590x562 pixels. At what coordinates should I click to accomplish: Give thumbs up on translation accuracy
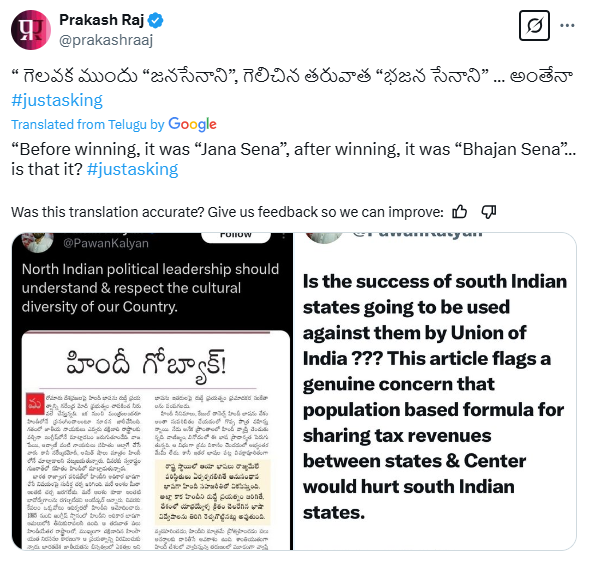pos(459,212)
